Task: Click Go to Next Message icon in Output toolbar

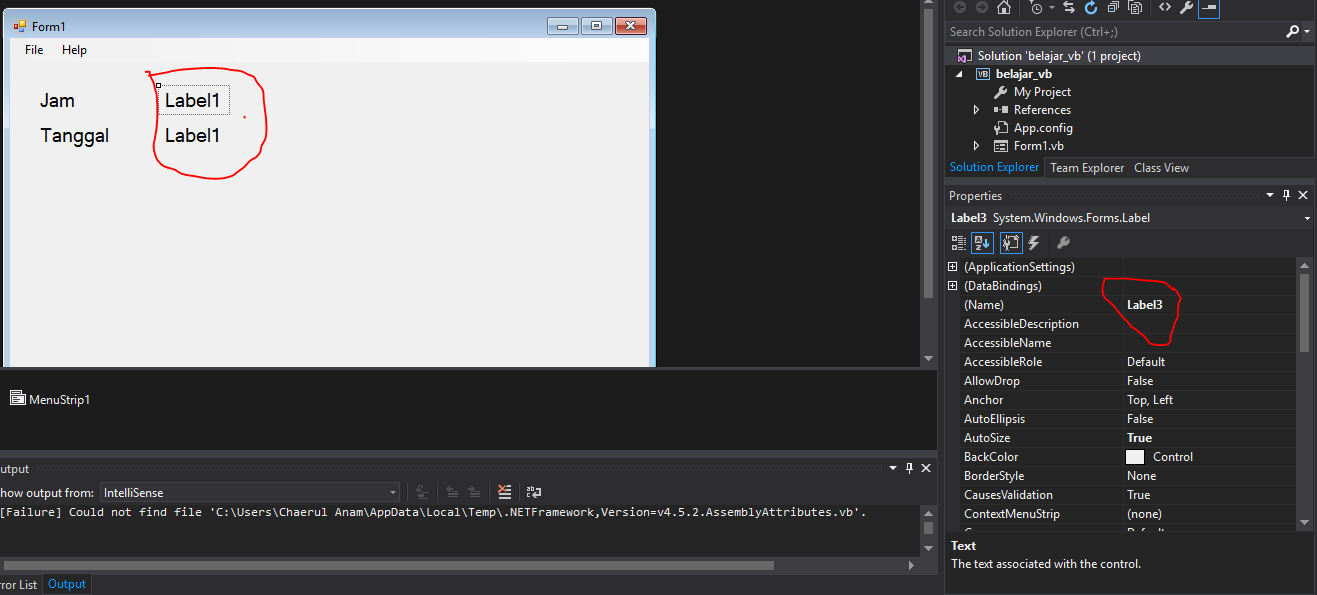Action: (x=474, y=492)
